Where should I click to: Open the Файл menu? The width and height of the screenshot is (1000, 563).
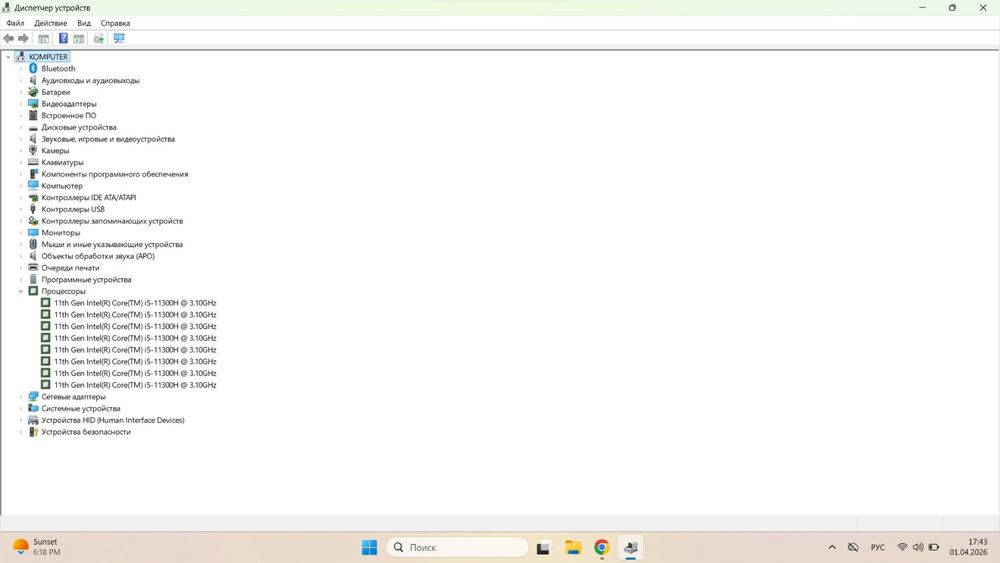[15, 23]
